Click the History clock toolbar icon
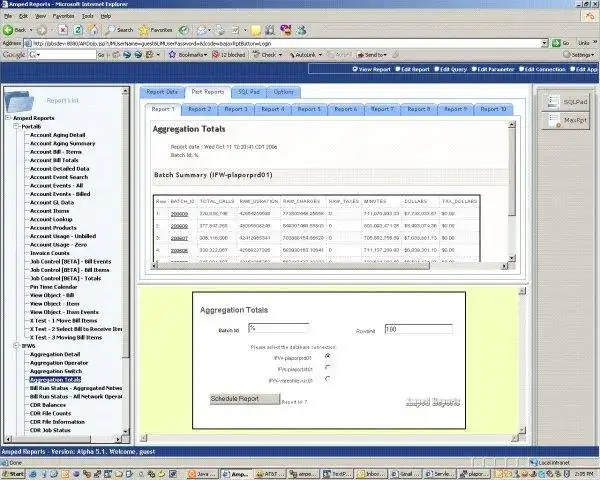Image resolution: width=600 pixels, height=480 pixels. click(x=184, y=30)
